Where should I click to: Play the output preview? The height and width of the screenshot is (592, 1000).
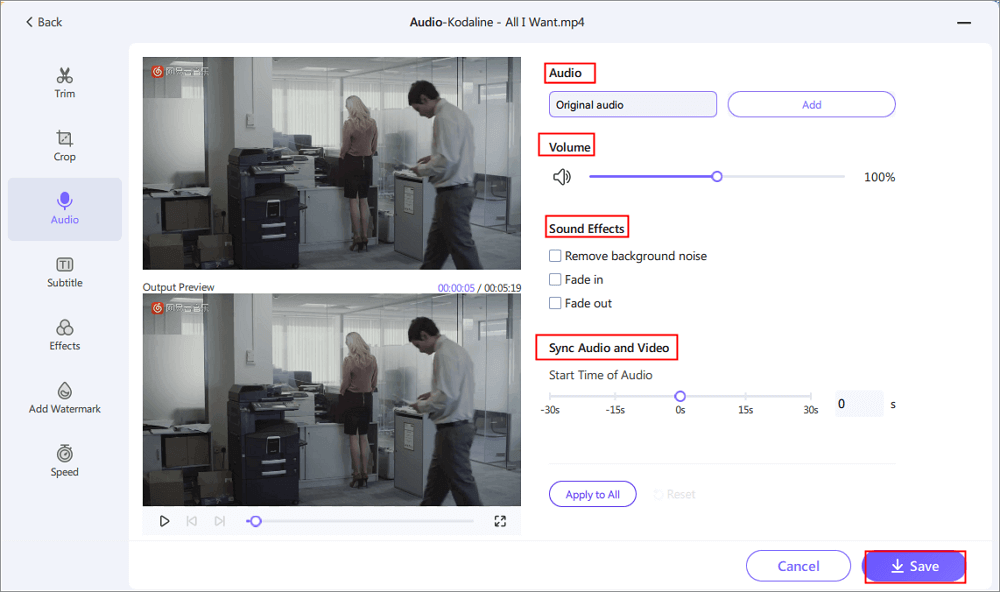pyautogui.click(x=164, y=521)
